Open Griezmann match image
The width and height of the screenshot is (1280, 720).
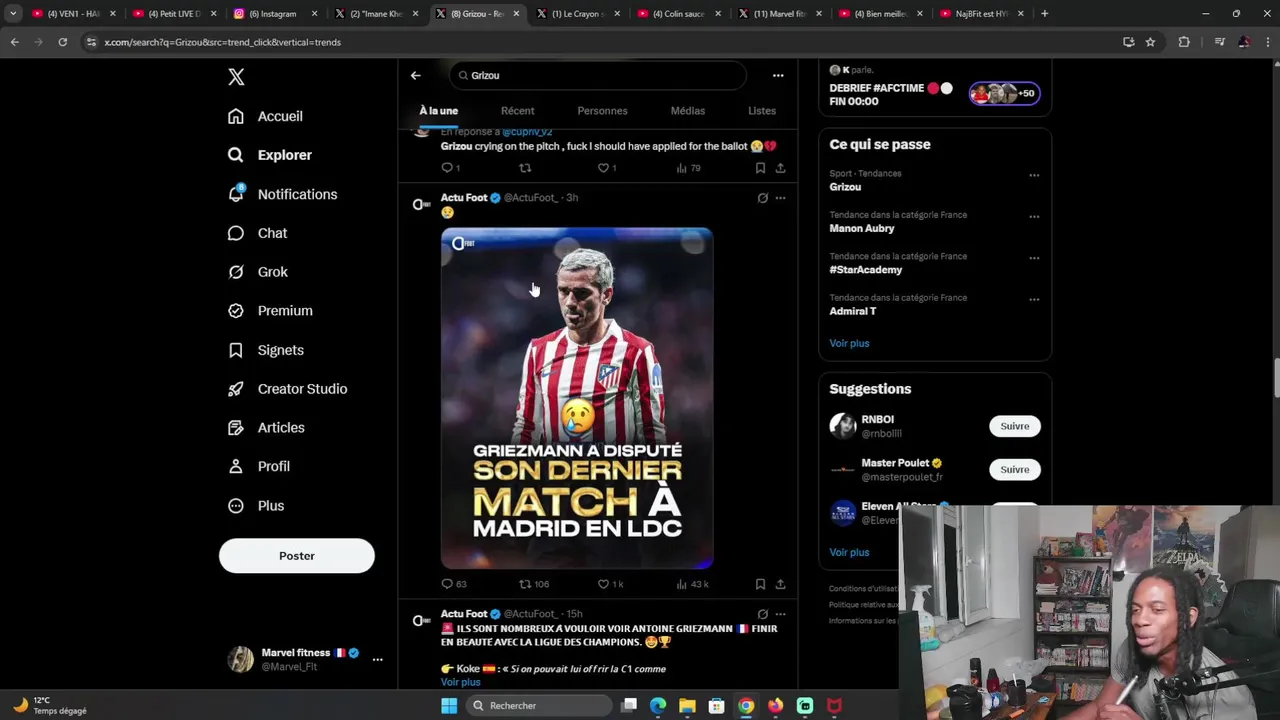pyautogui.click(x=577, y=398)
